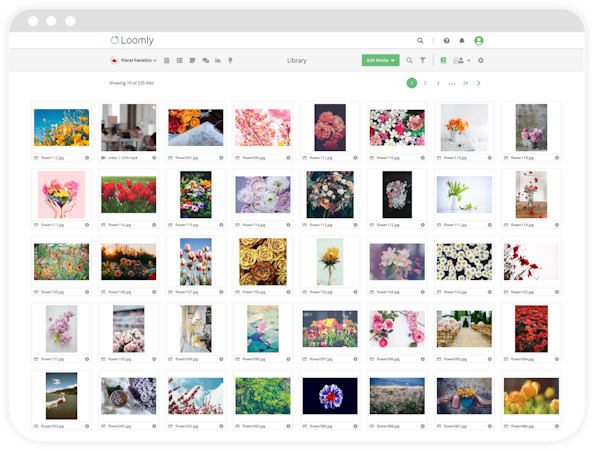
Task: Open the flower090.jpg cherry blossom thumbnail
Action: tap(263, 128)
